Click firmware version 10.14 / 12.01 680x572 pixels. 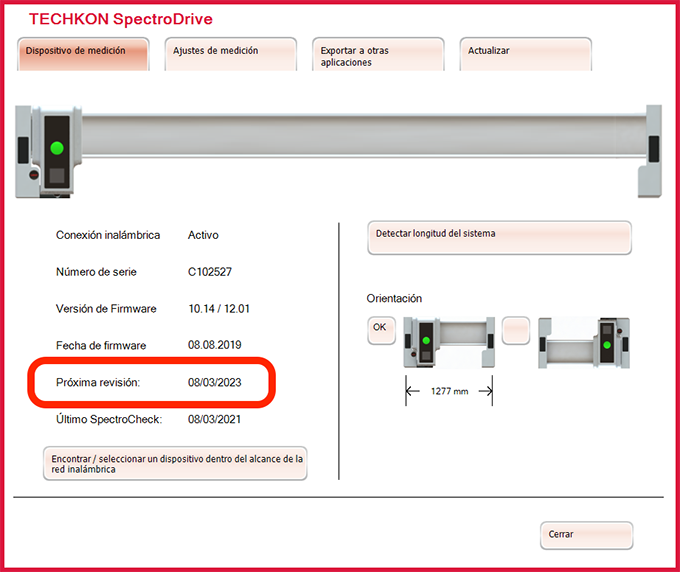219,309
